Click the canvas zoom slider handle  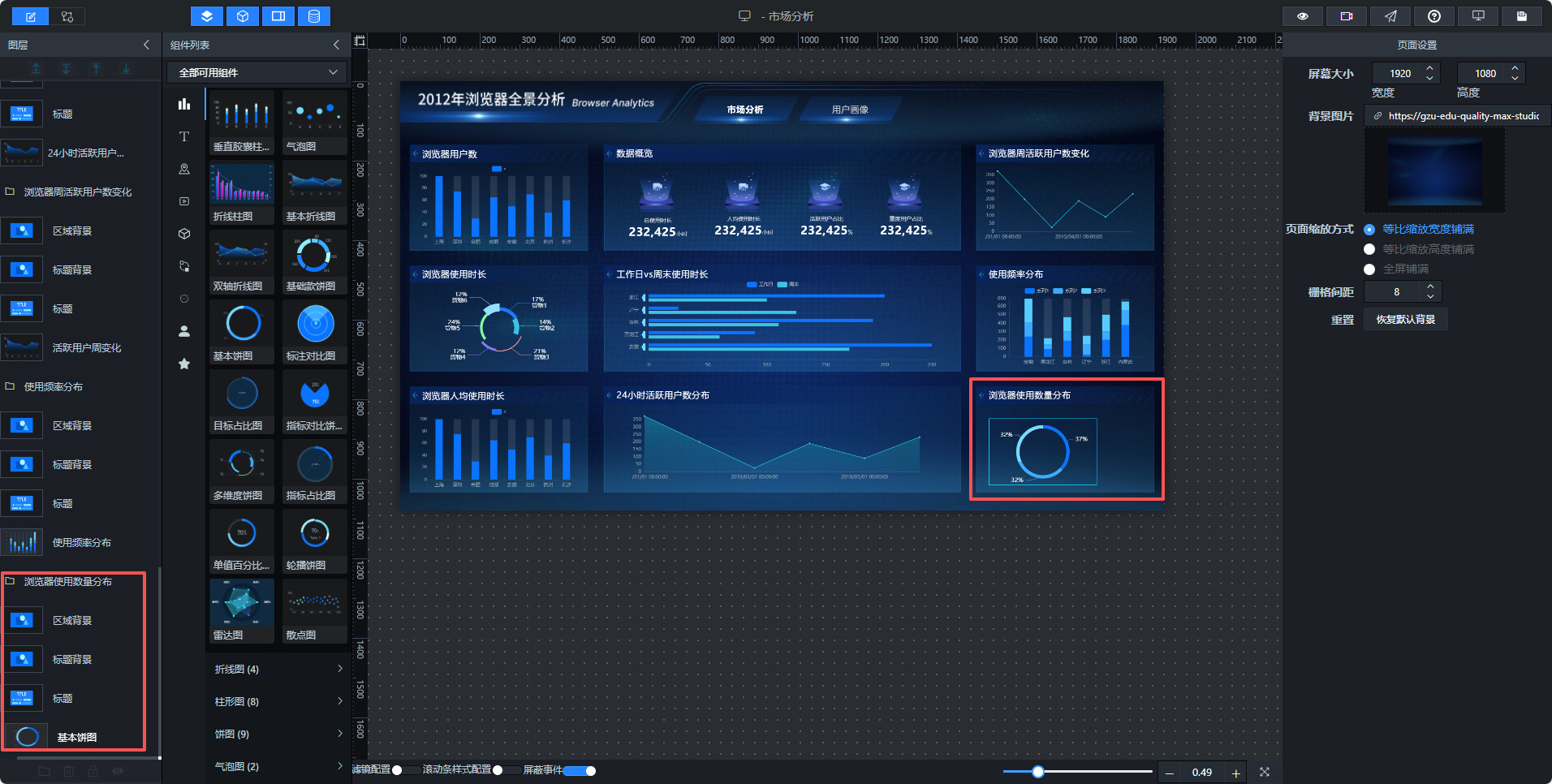tap(1038, 772)
